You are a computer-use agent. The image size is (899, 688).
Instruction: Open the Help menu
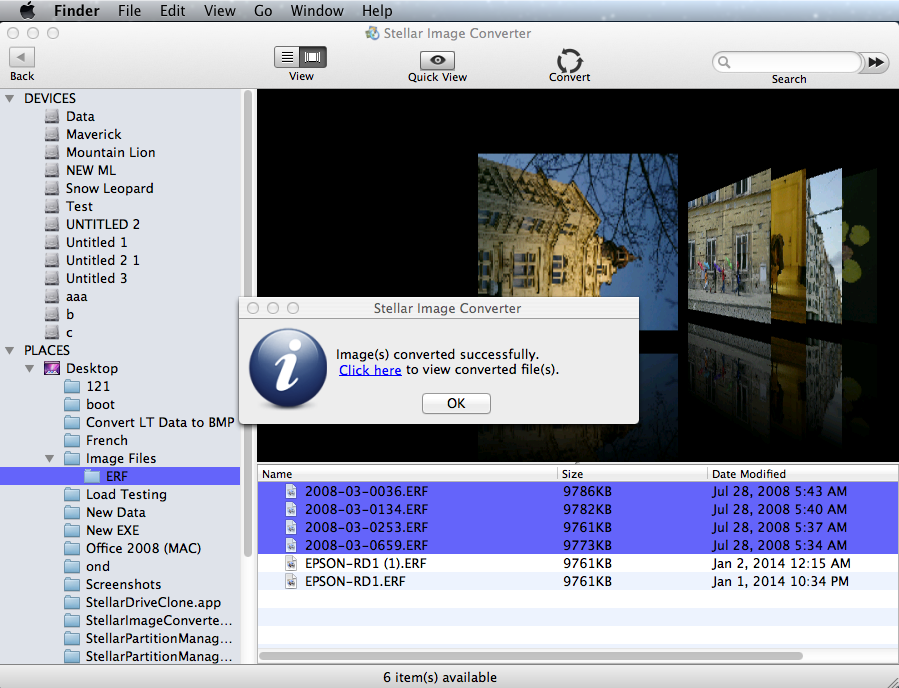coord(377,10)
